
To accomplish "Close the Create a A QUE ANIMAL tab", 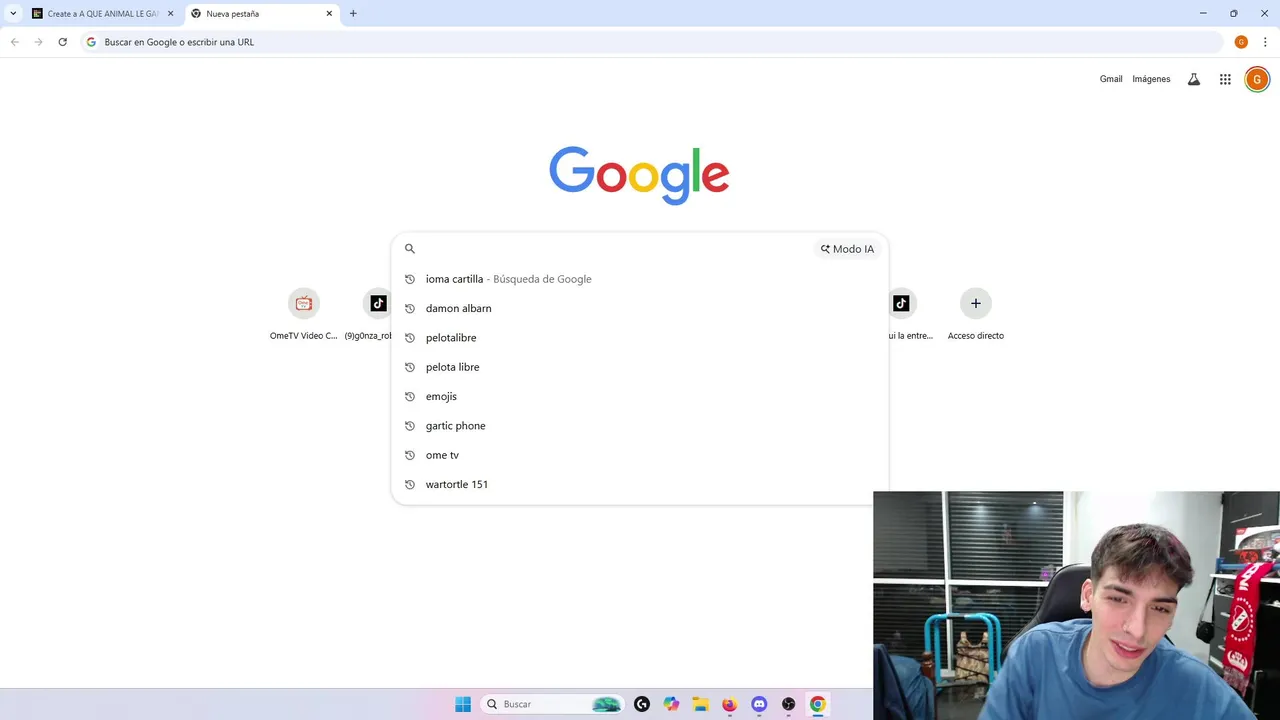I will click(170, 14).
